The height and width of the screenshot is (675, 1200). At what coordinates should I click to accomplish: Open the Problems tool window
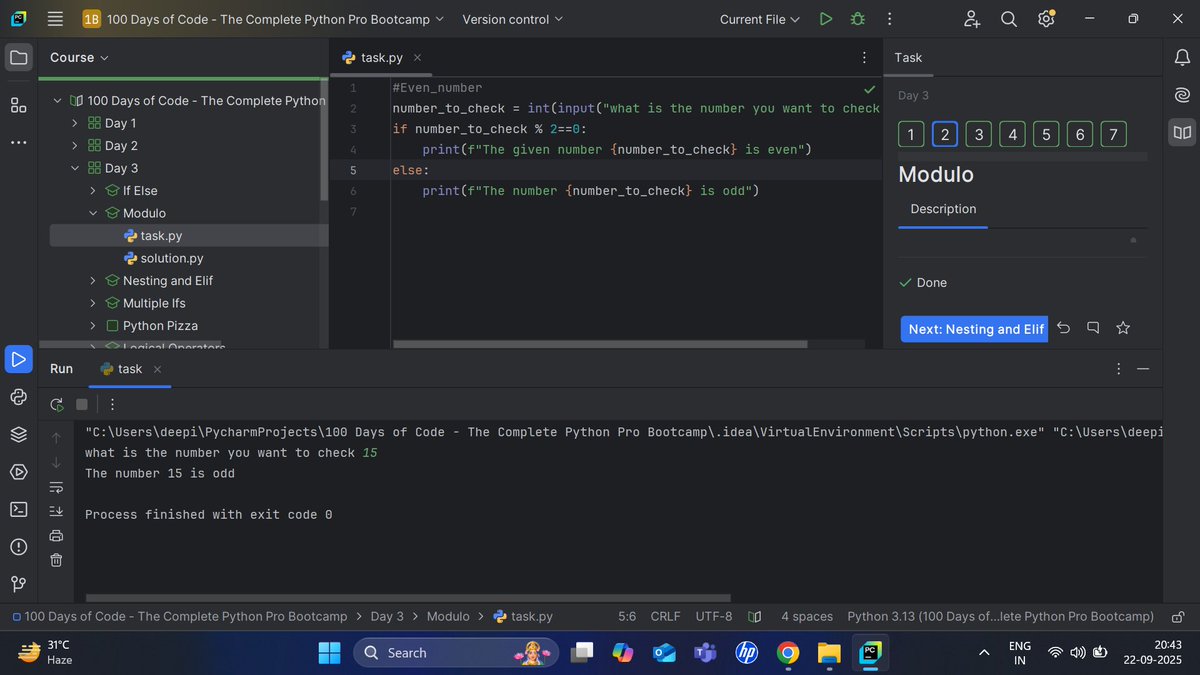coord(18,546)
